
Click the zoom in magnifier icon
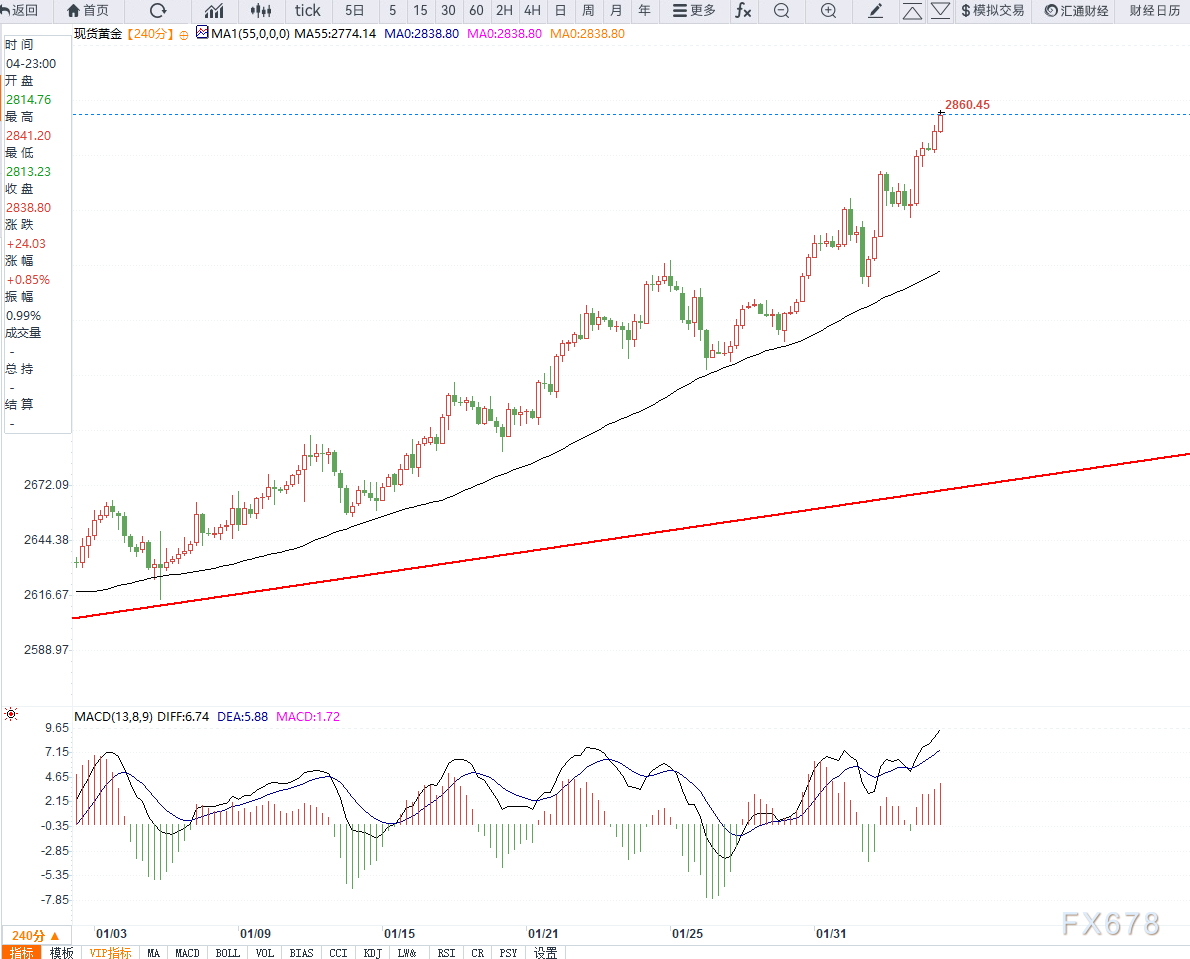828,10
